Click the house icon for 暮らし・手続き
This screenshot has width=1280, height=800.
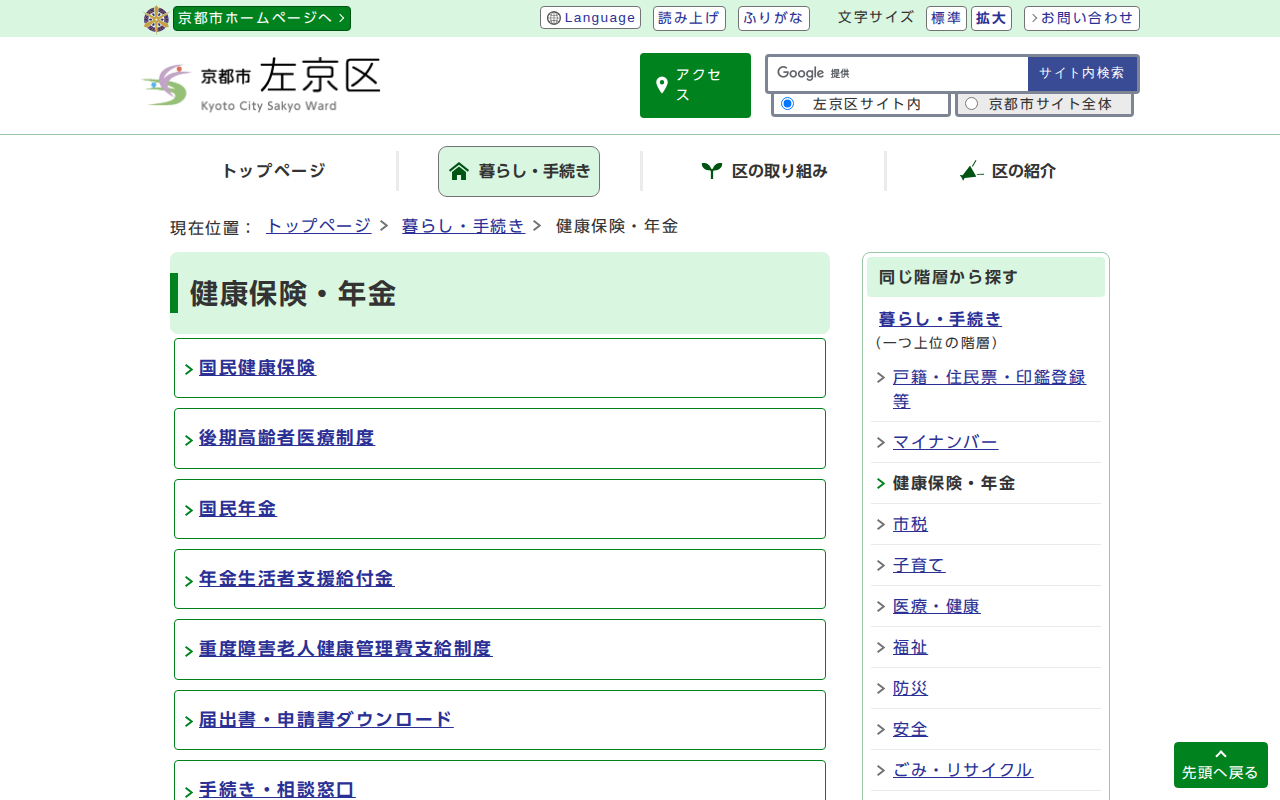point(459,171)
